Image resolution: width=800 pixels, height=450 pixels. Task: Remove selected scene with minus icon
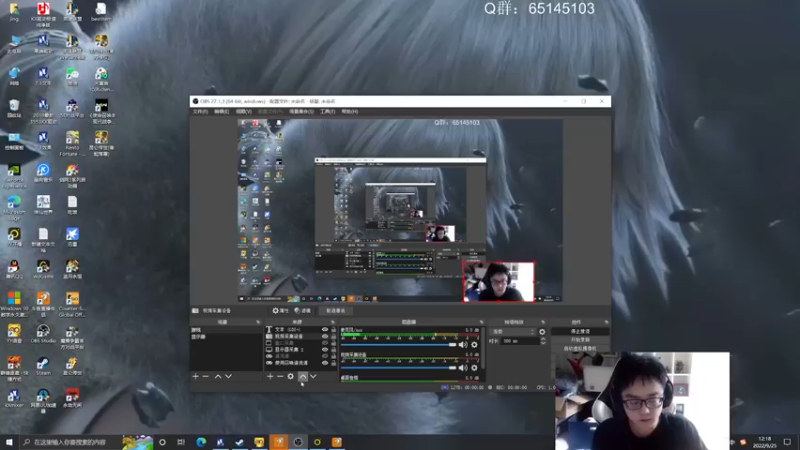(x=206, y=377)
